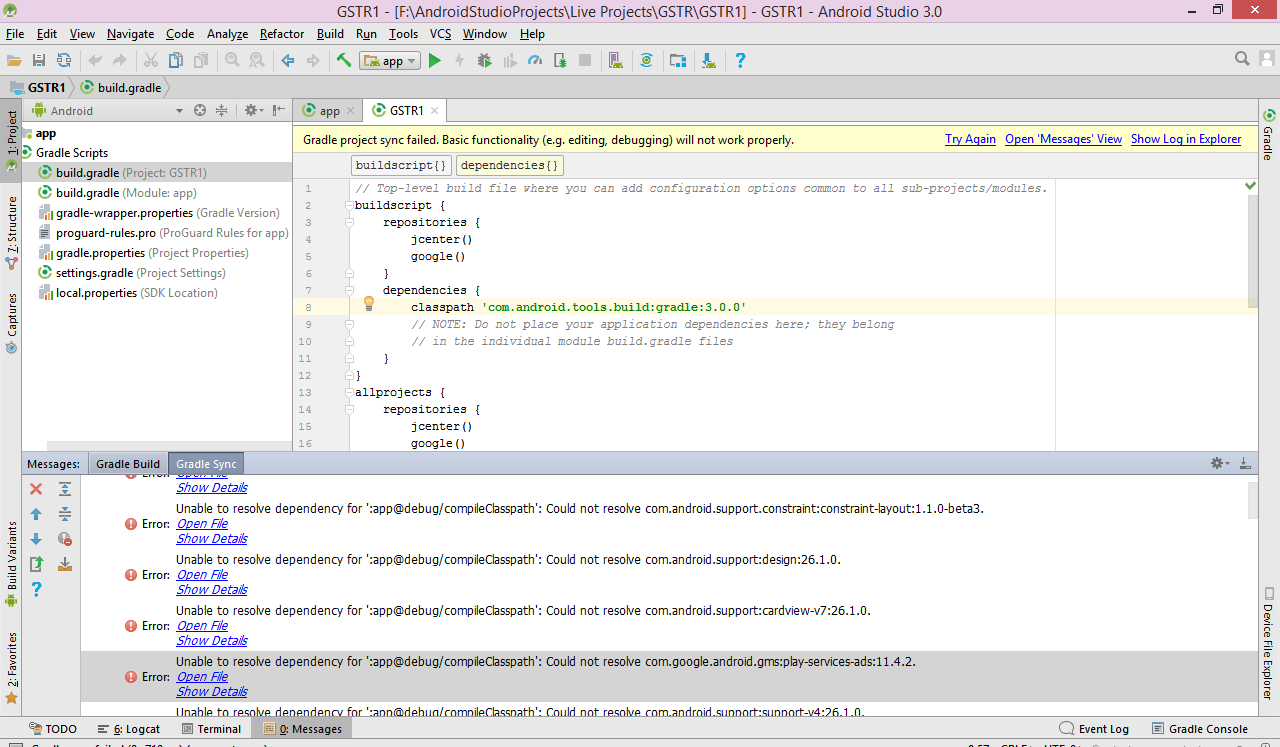Click the scroll from source target icon

pos(200,110)
